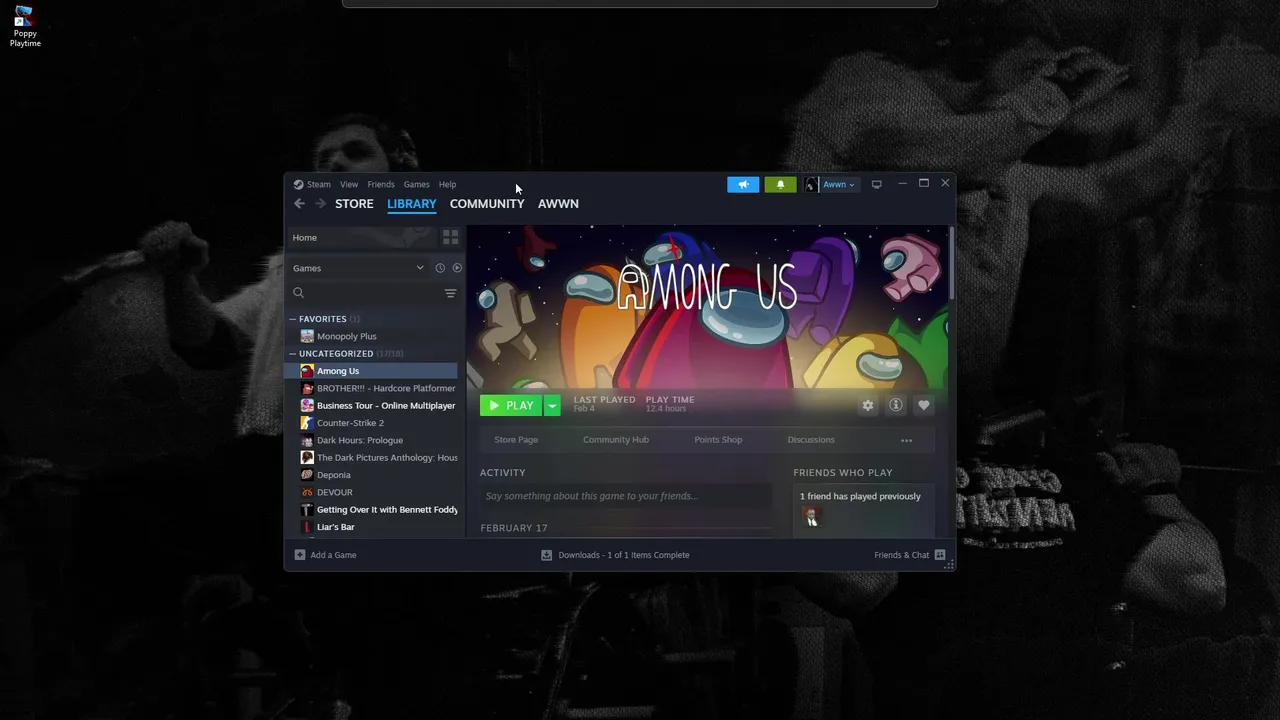
Task: Select Among Us in the library list
Action: click(371, 371)
